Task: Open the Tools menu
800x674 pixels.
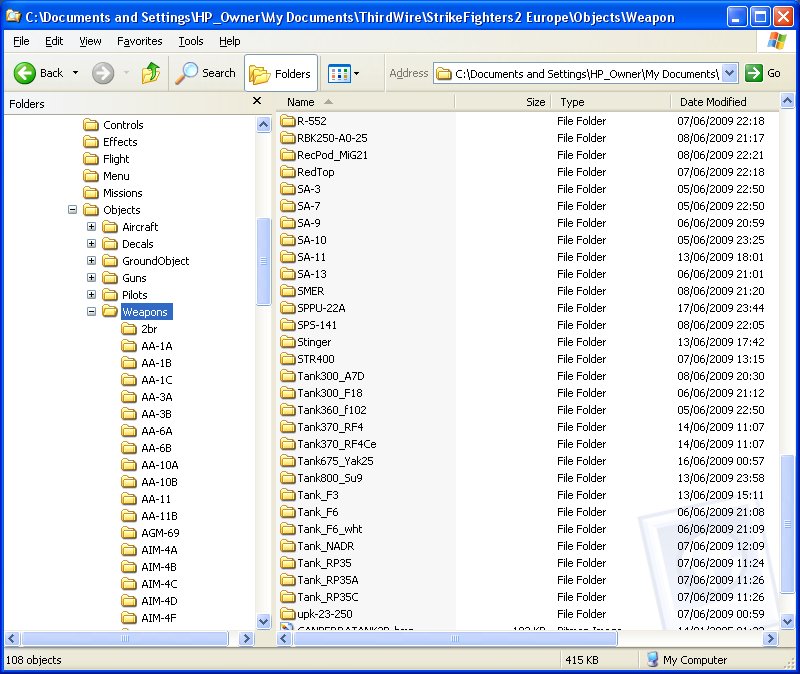Action: pos(191,41)
